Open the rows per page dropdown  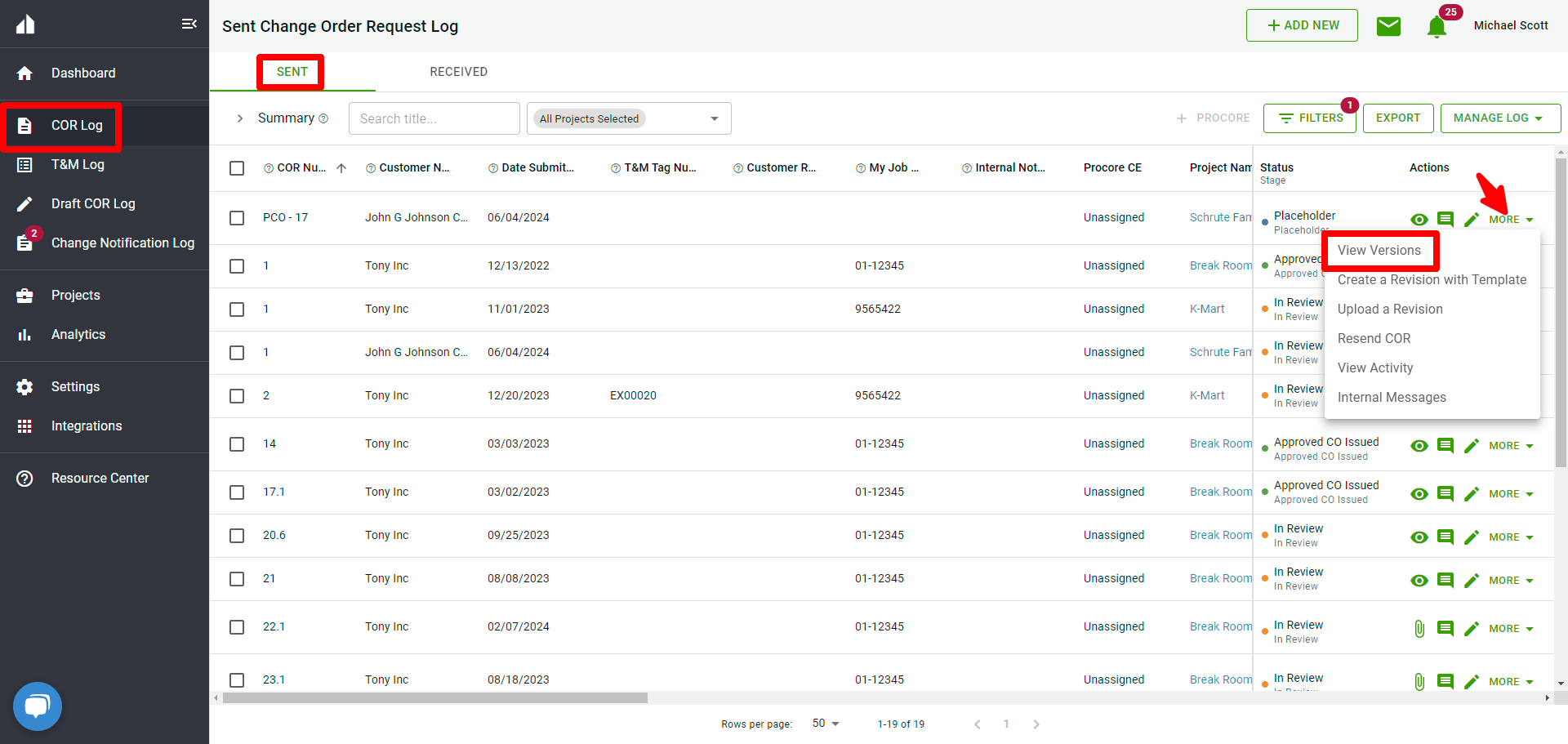coord(826,724)
